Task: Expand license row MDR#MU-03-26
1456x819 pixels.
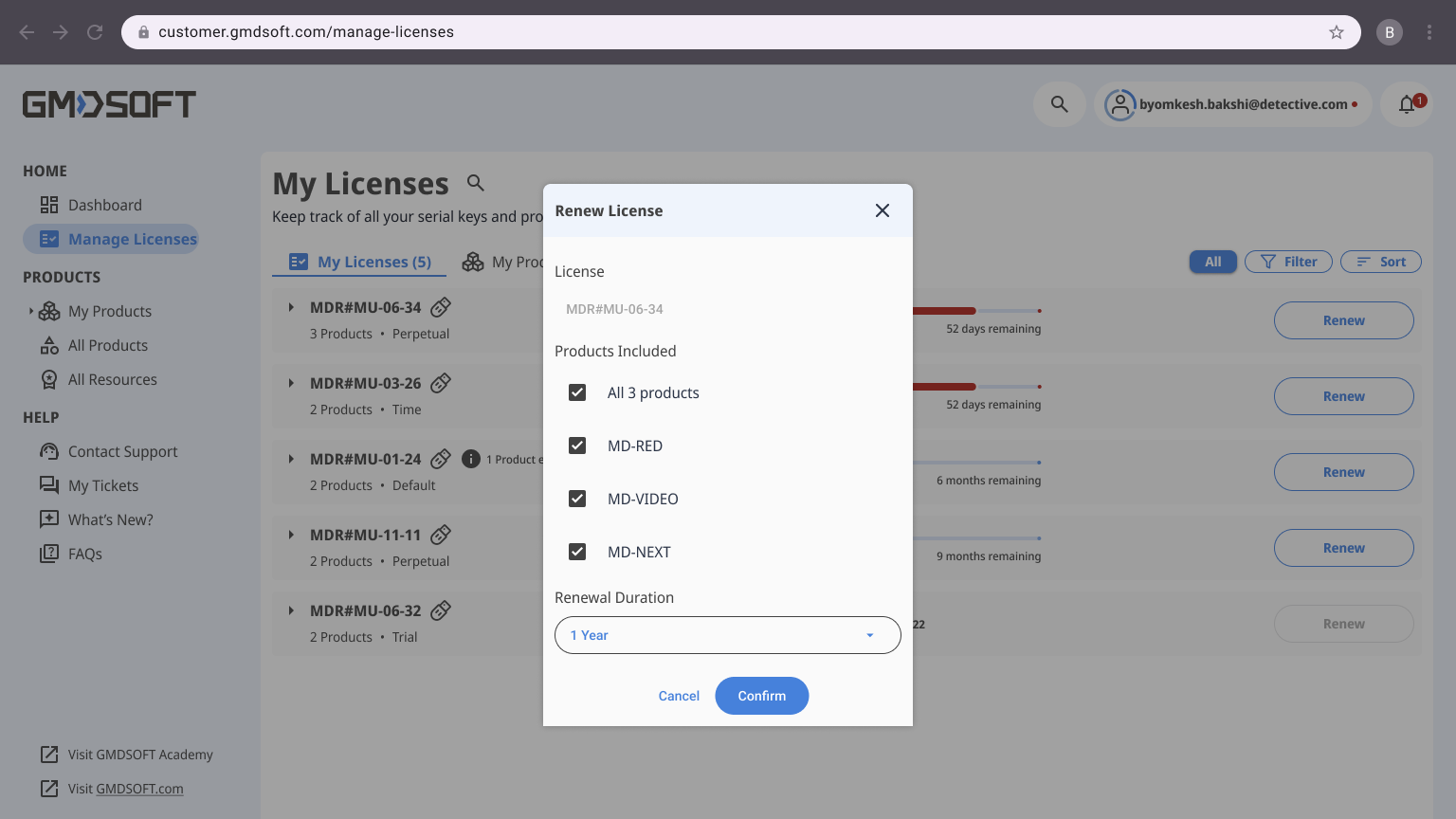Action: click(291, 383)
